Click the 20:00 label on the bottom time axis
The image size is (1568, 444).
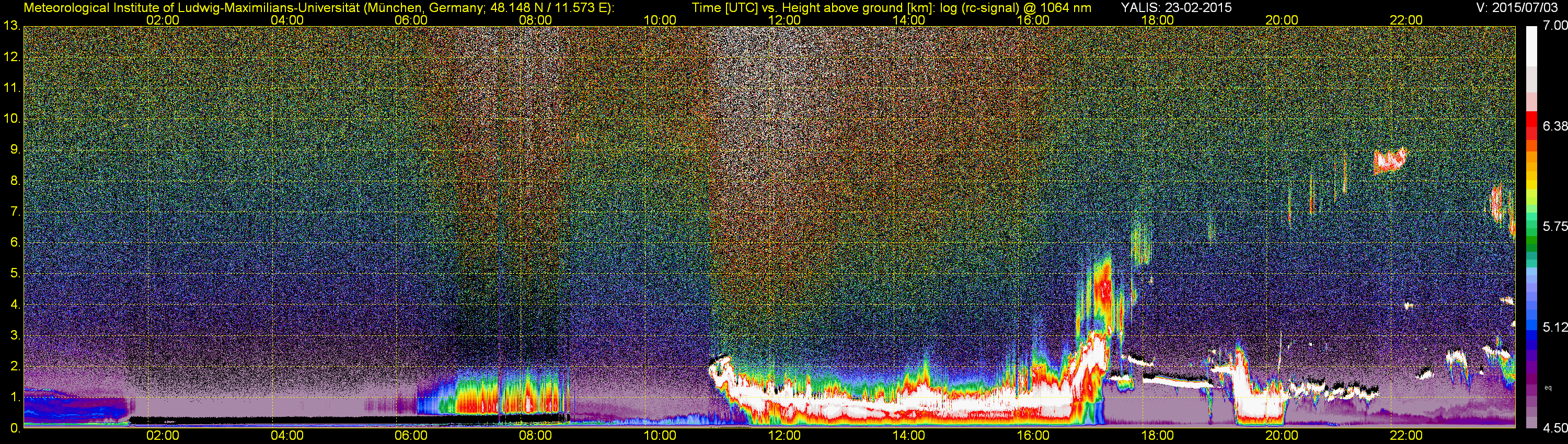point(1282,436)
